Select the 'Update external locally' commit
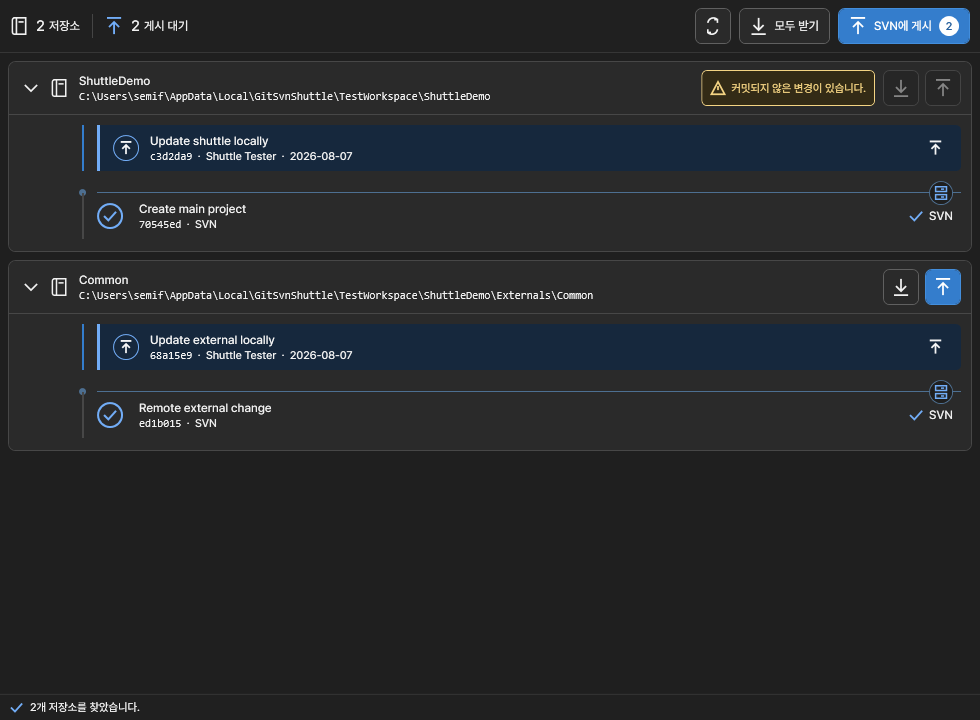Screen dimensions: 980x720 click(529, 347)
